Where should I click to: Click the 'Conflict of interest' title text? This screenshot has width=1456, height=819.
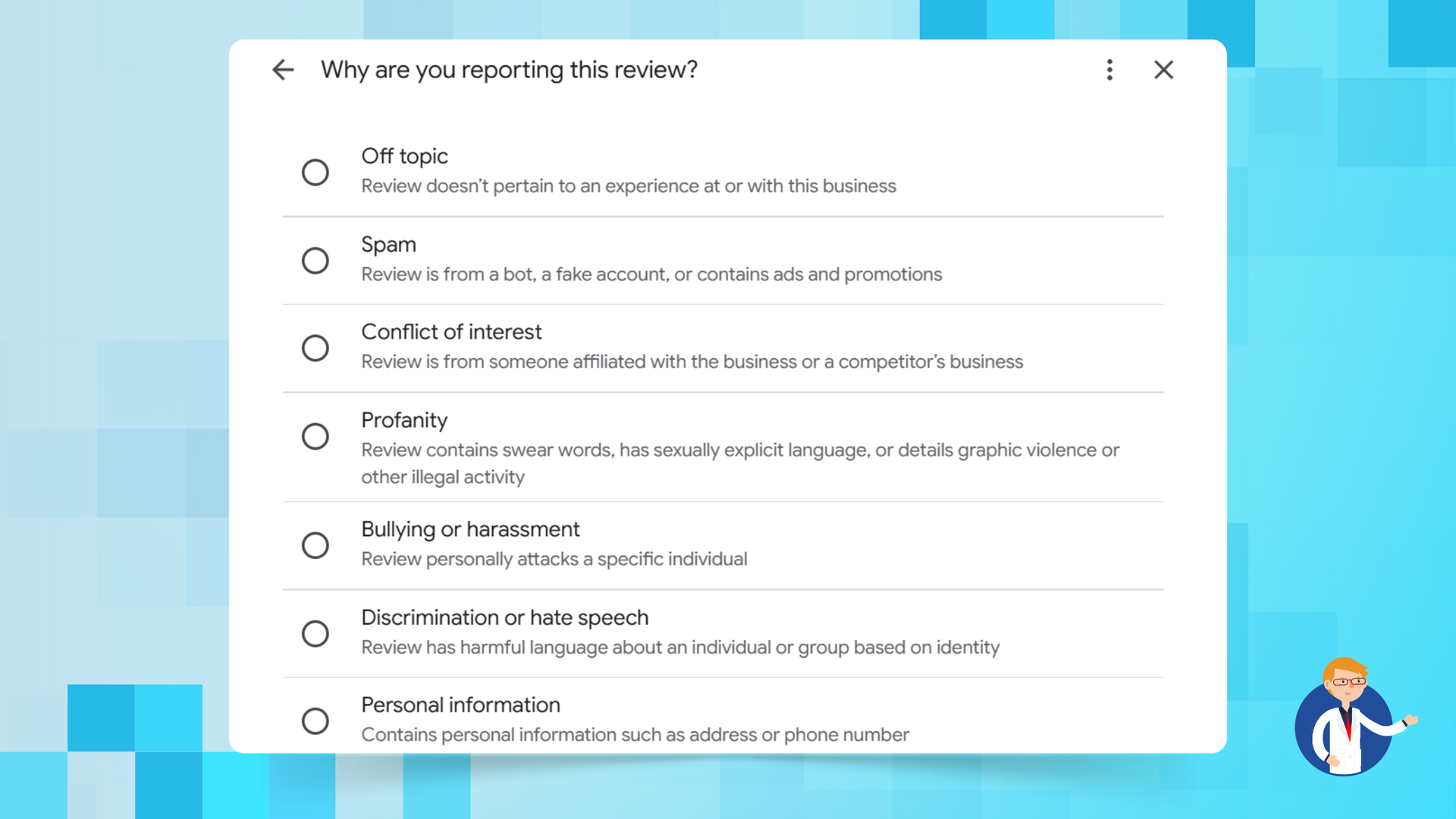451,332
